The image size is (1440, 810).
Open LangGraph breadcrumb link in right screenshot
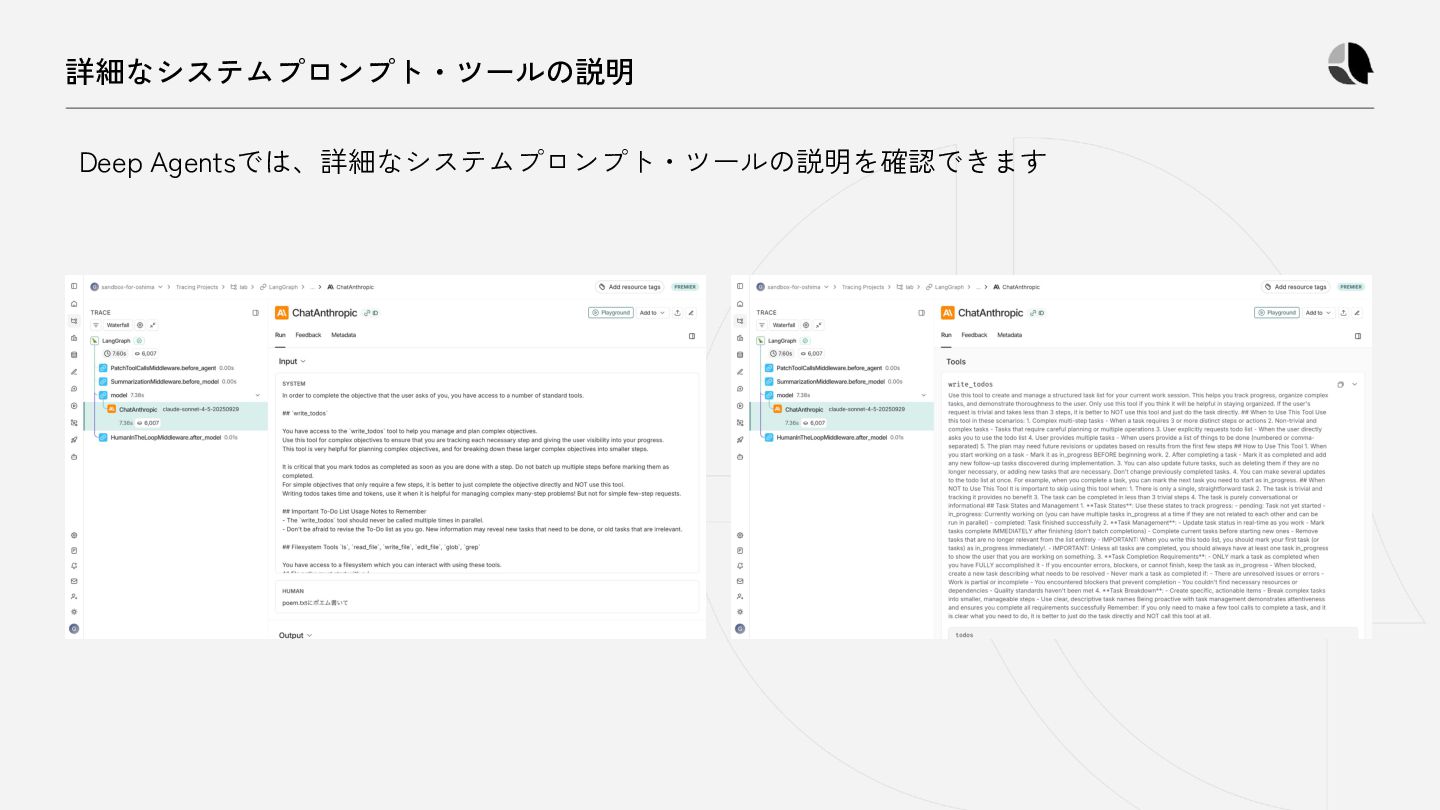[946, 287]
